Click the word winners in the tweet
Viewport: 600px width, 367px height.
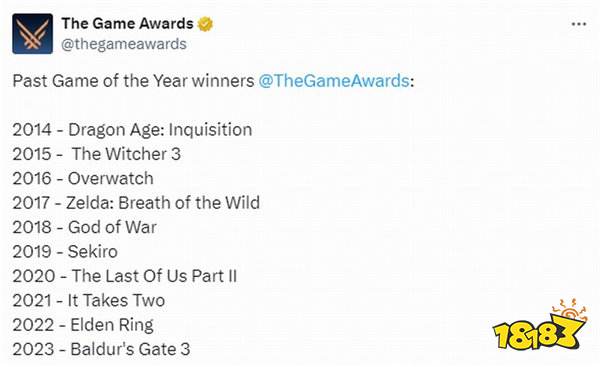click(223, 81)
